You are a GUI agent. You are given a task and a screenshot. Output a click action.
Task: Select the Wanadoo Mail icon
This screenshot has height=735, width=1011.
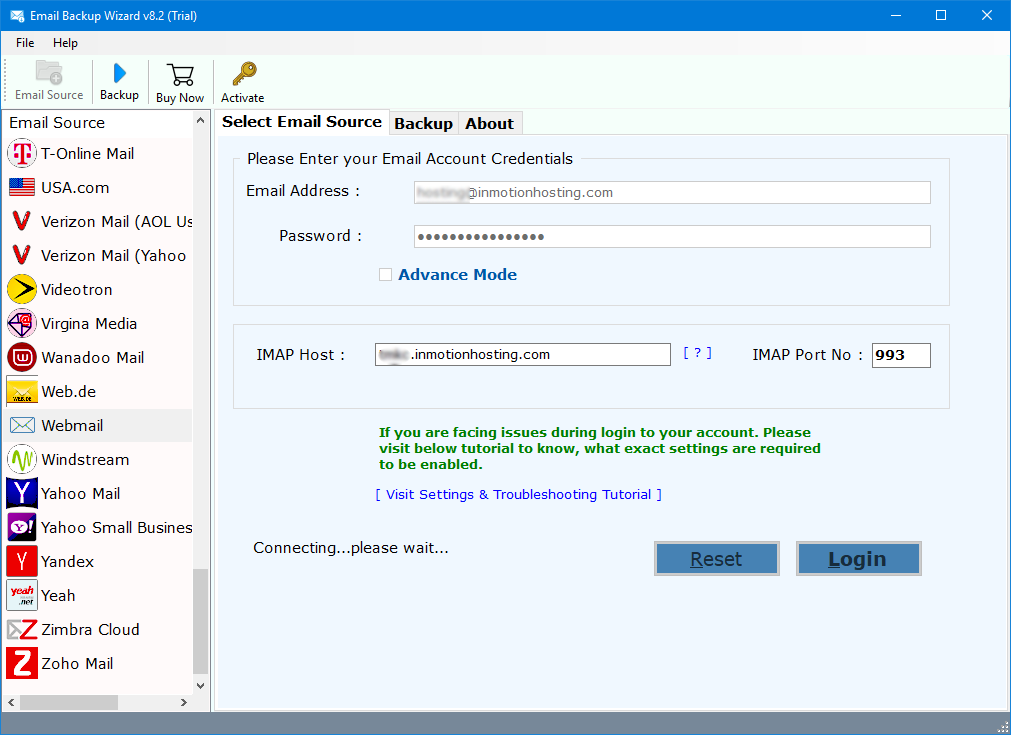point(22,357)
